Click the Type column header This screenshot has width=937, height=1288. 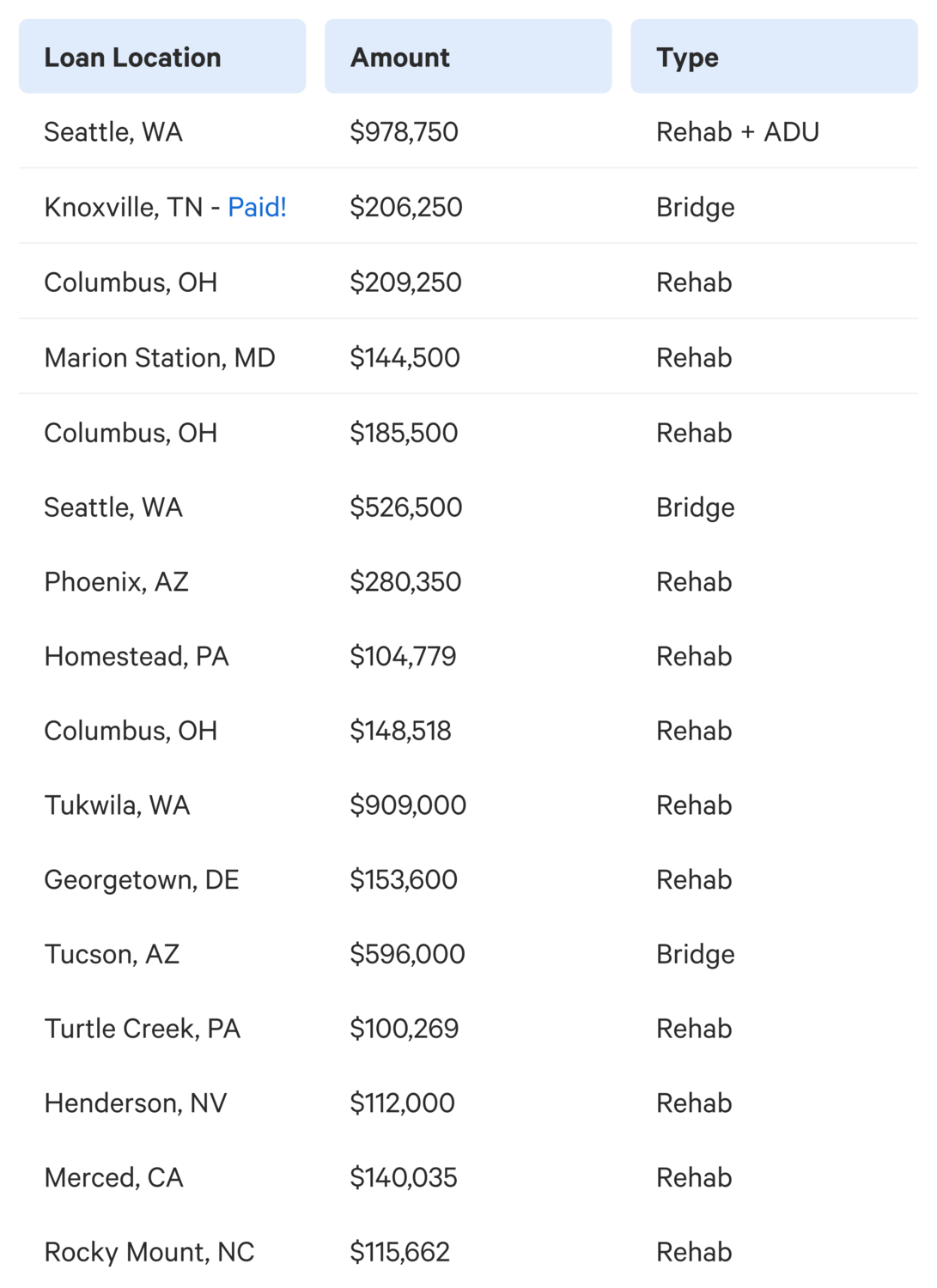774,57
